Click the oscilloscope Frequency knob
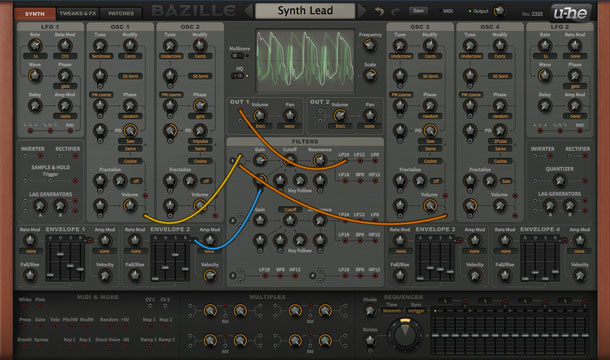Image resolution: width=610 pixels, height=360 pixels. 370,46
